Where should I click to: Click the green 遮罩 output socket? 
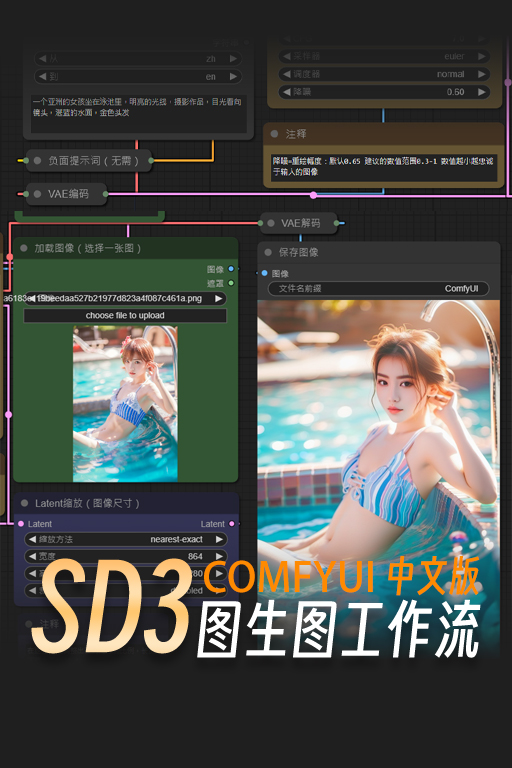click(231, 283)
